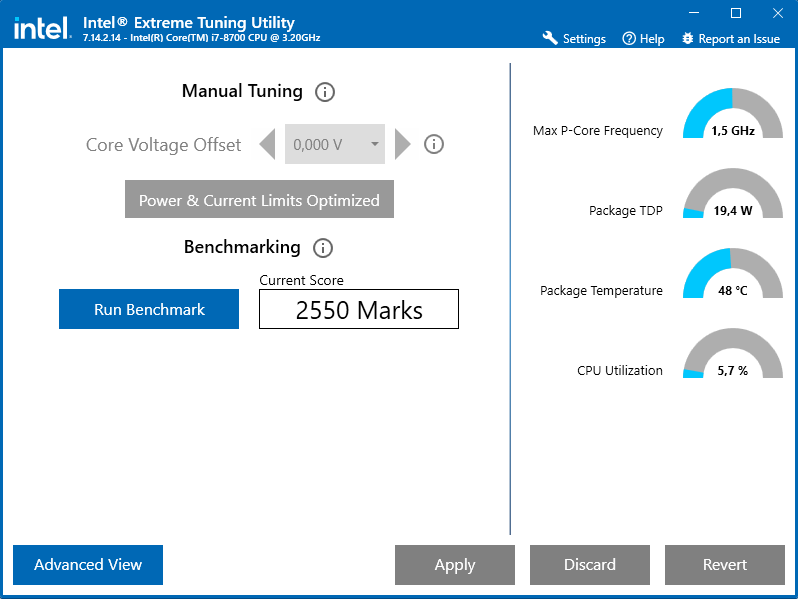The image size is (798, 599).
Task: Switch to Advanced View
Action: [x=88, y=565]
